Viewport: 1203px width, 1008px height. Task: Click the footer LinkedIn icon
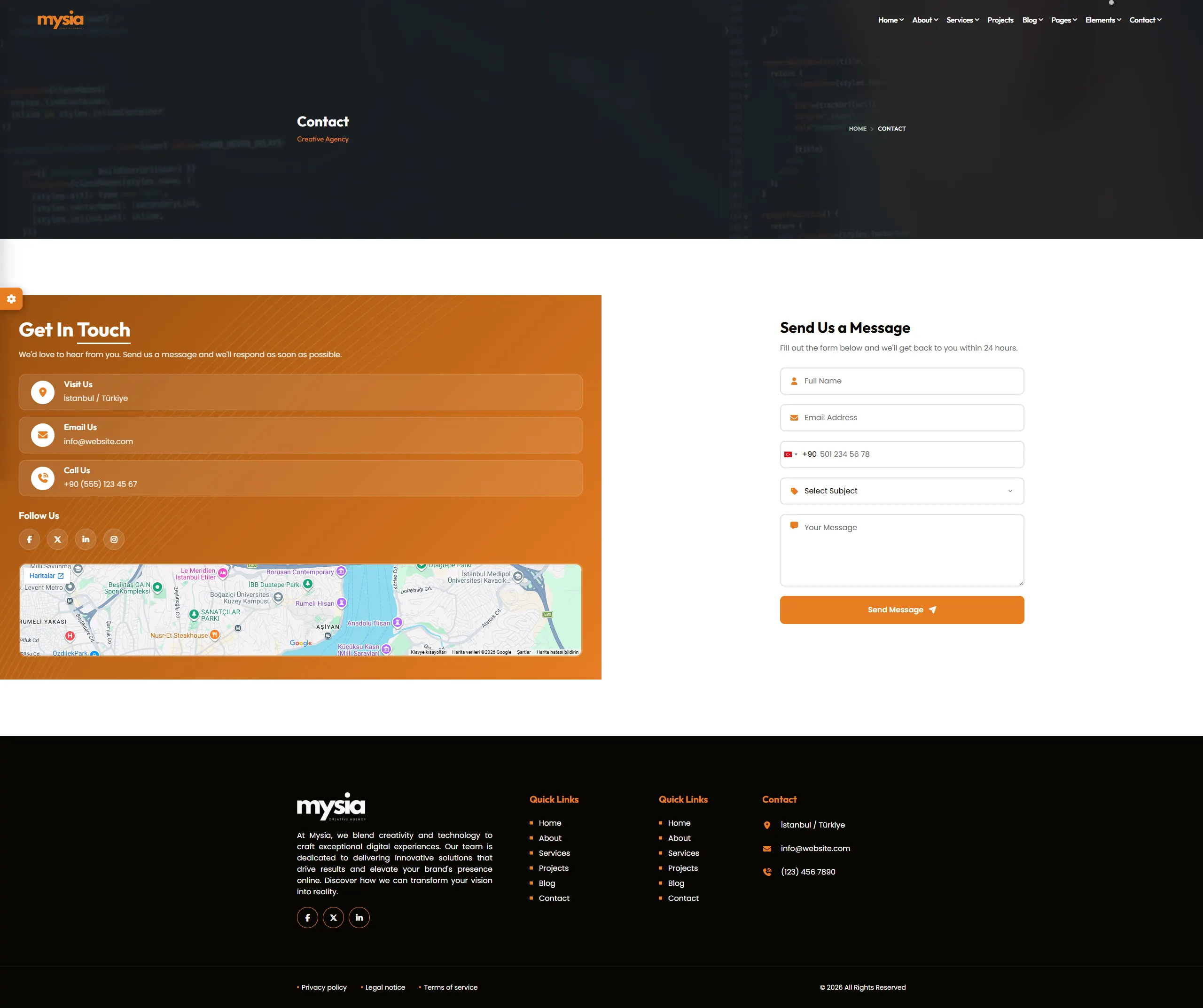click(359, 917)
